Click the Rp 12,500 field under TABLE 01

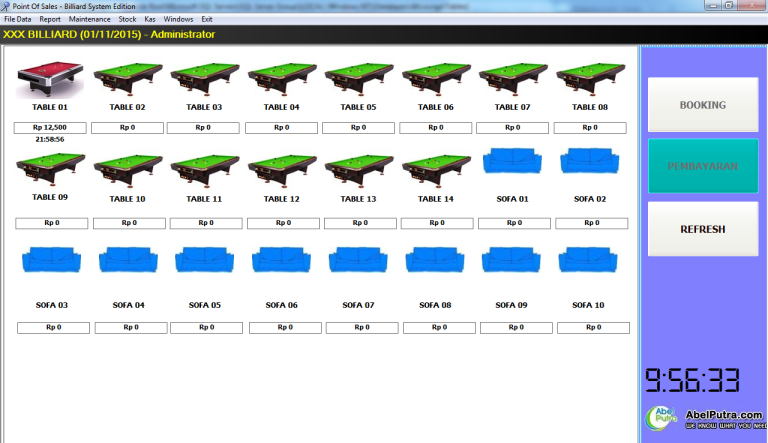(50, 128)
